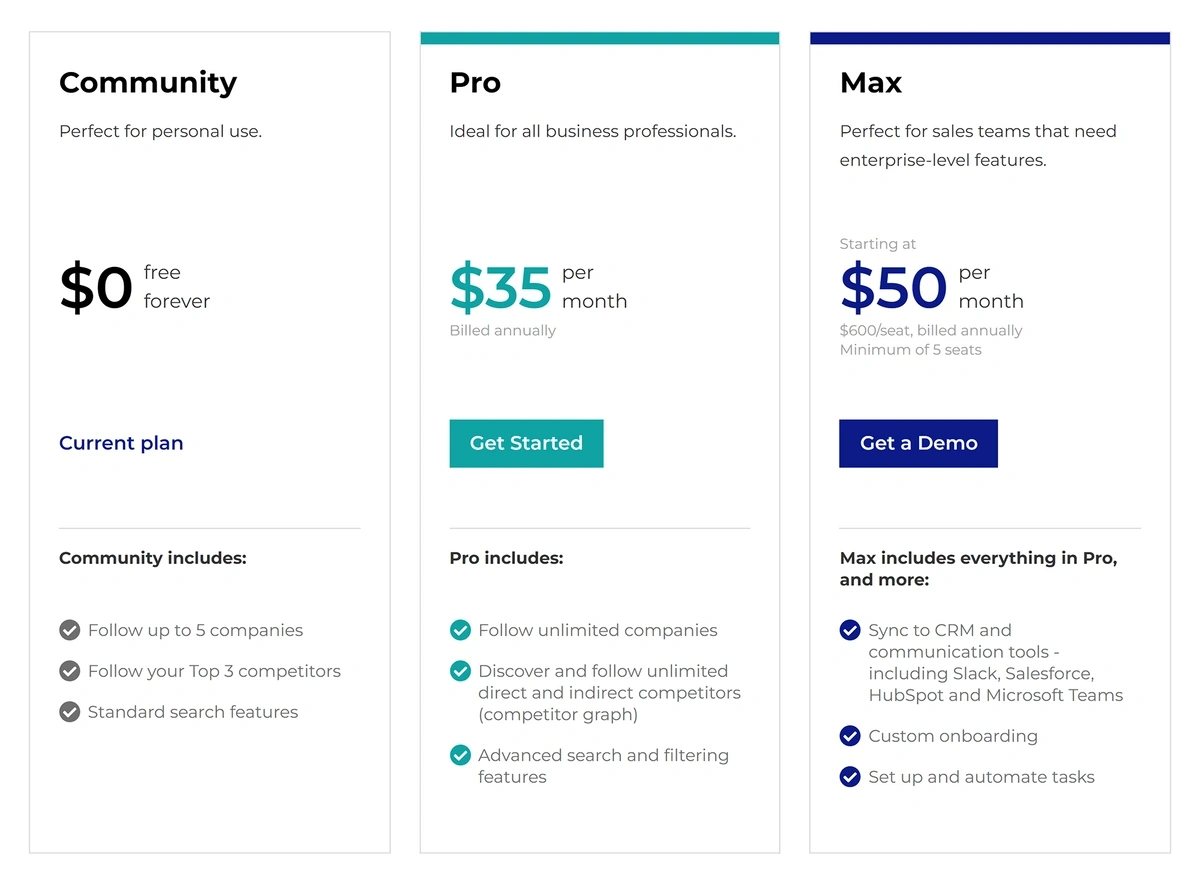The height and width of the screenshot is (886, 1200).
Task: Select checkmark next to Set up and automate tasks
Action: pyautogui.click(x=850, y=777)
